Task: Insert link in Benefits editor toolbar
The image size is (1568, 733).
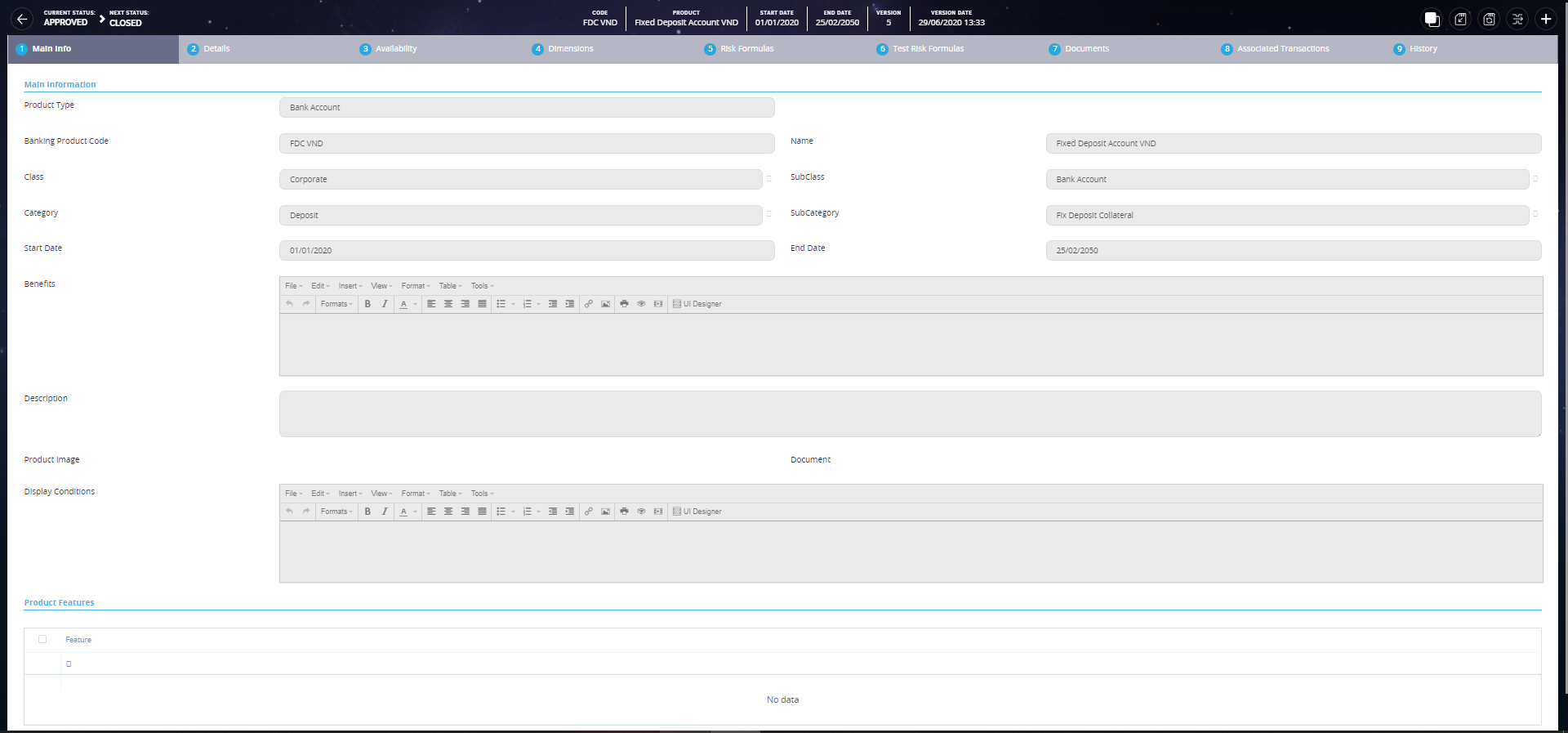Action: click(588, 304)
